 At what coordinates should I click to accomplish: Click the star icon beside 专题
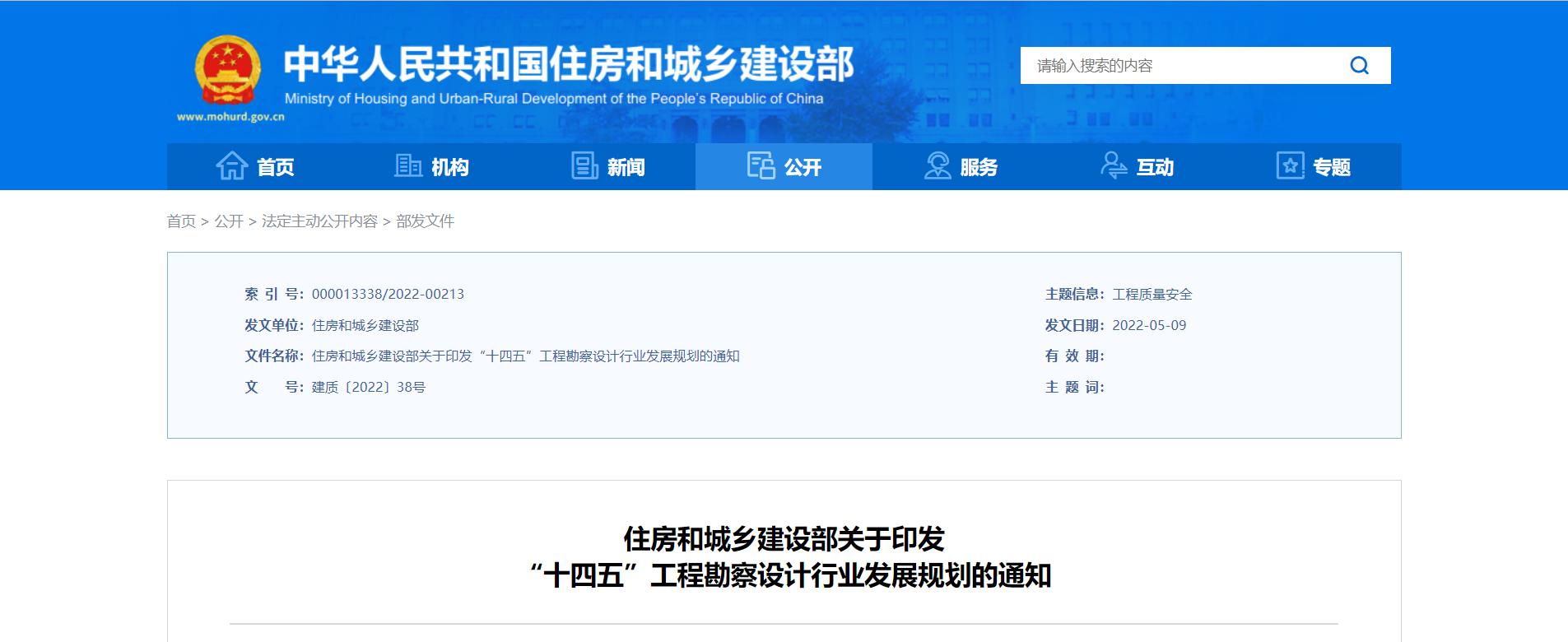pyautogui.click(x=1290, y=166)
